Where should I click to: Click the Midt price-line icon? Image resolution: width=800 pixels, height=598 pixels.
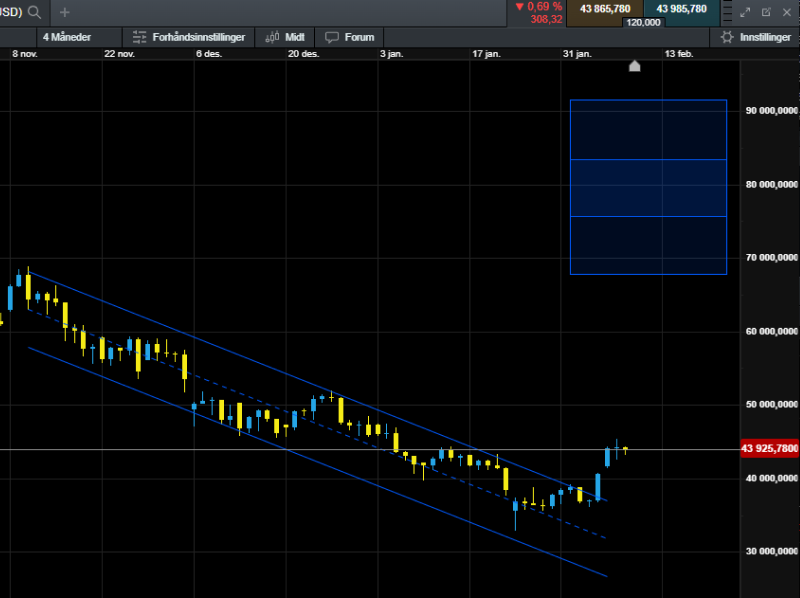pos(271,36)
